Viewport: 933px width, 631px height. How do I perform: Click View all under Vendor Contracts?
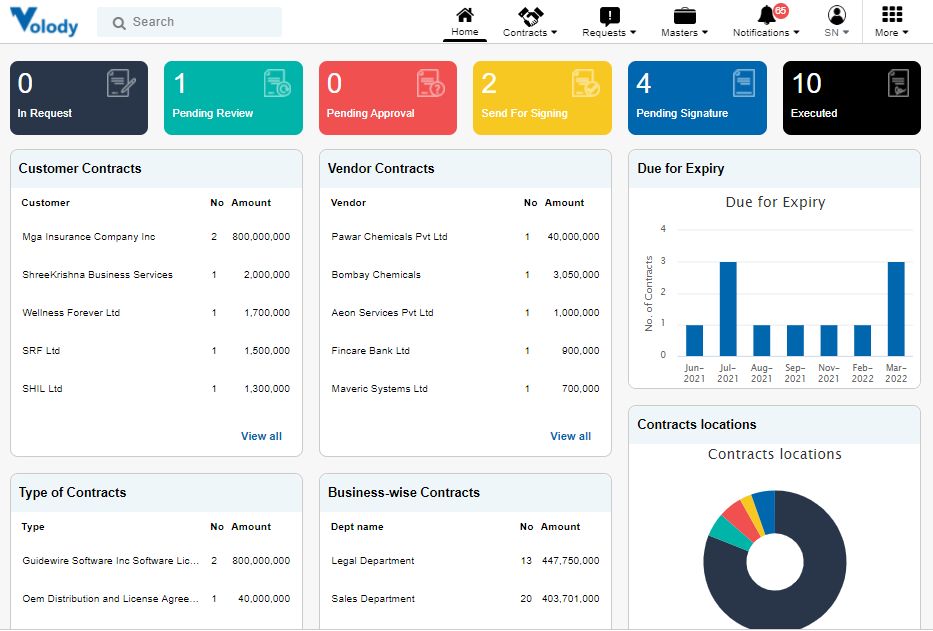(x=570, y=436)
